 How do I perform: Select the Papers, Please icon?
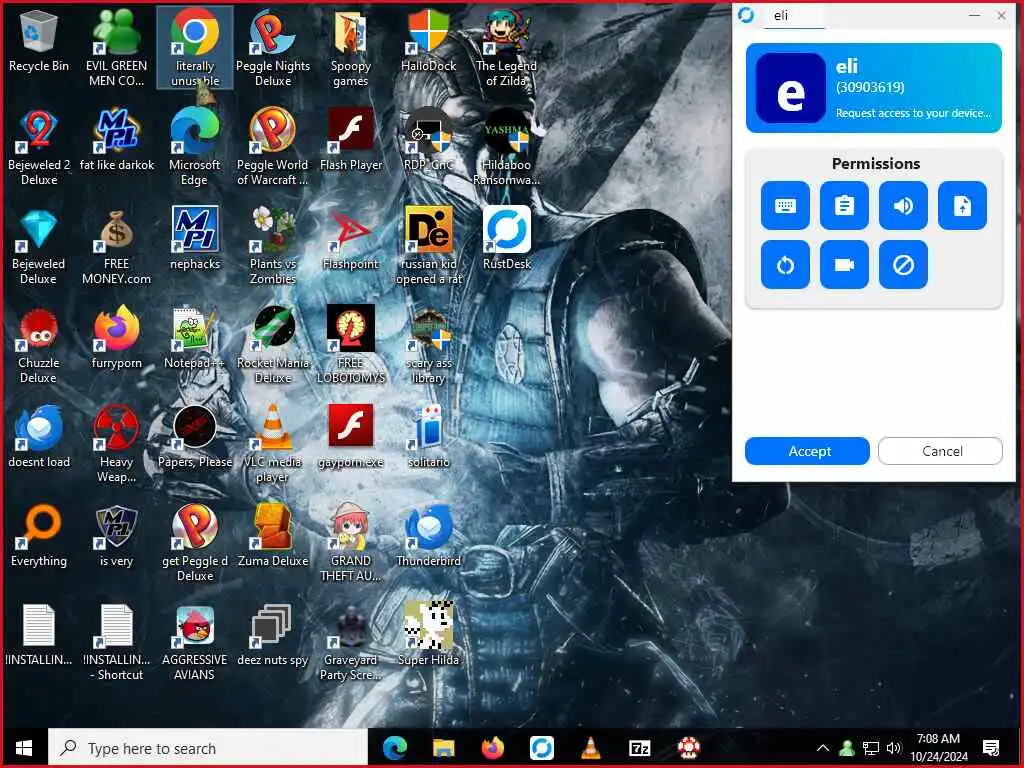point(195,438)
